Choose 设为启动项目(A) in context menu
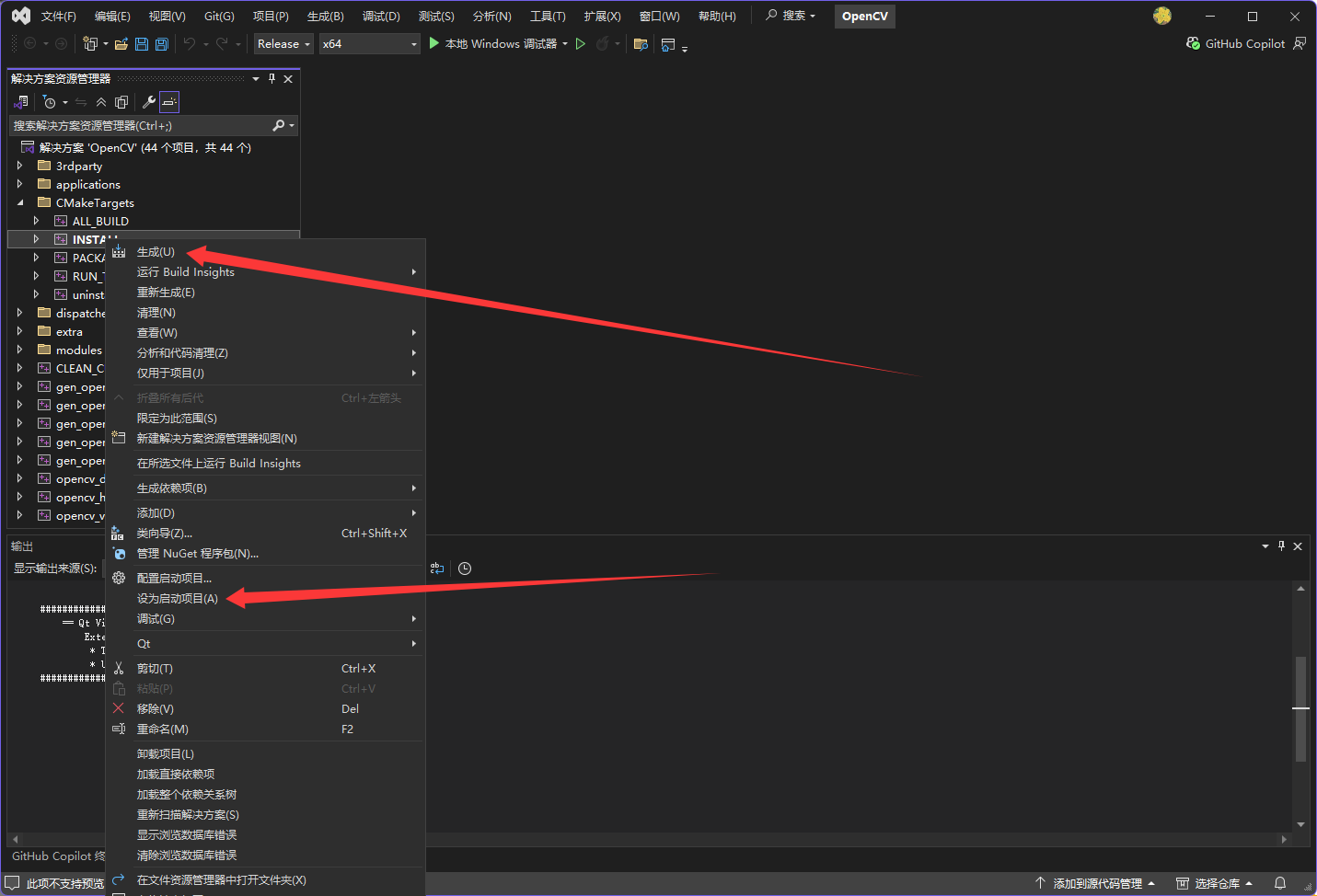The height and width of the screenshot is (896, 1317). (x=265, y=599)
